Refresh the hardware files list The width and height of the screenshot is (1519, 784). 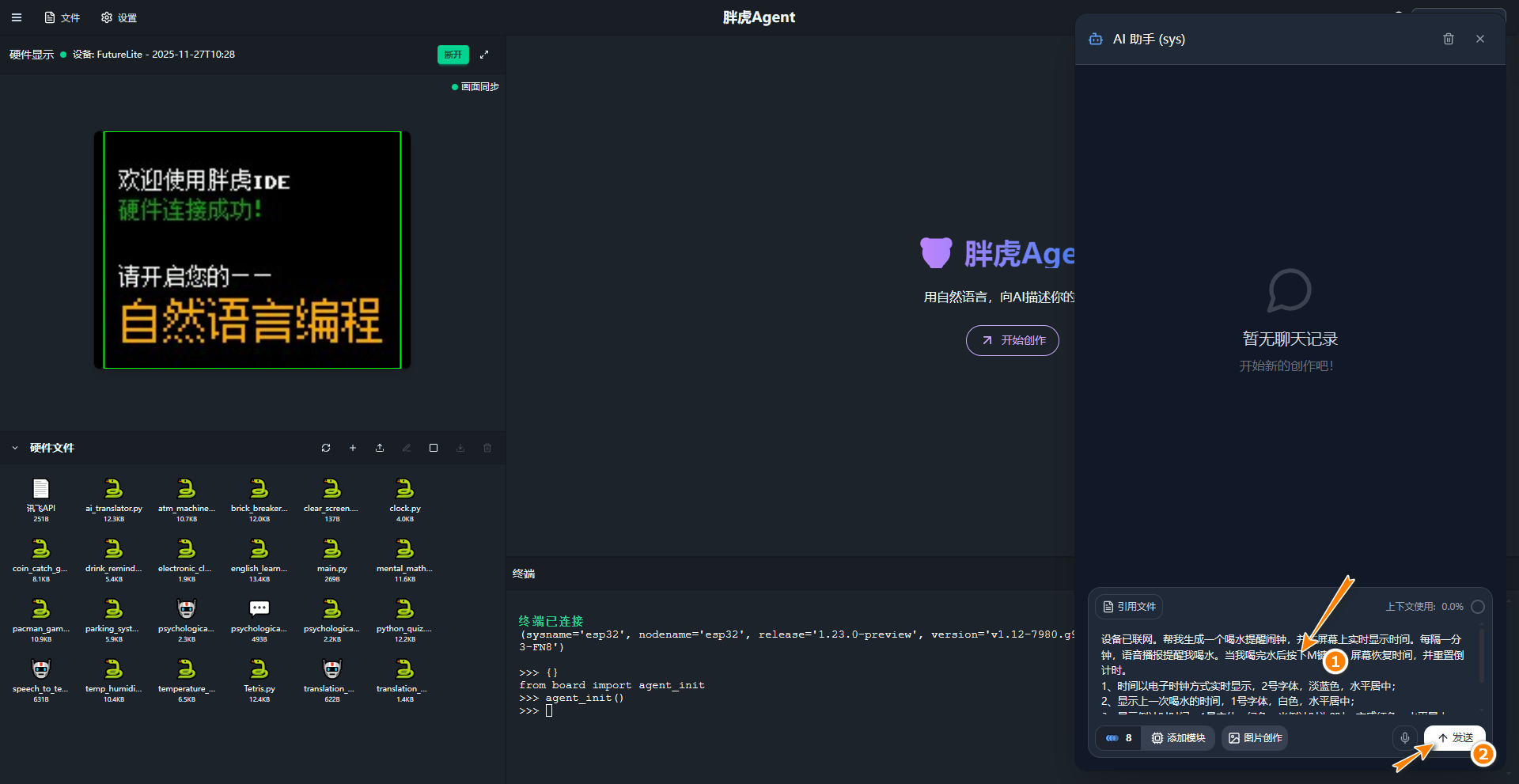tap(326, 448)
